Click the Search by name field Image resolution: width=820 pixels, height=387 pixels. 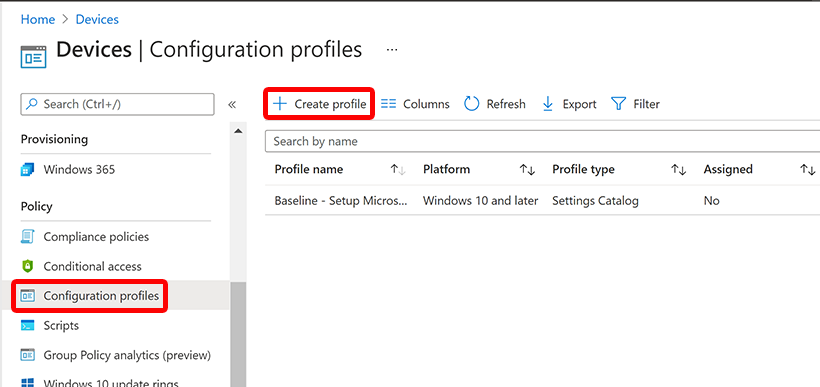(x=542, y=141)
